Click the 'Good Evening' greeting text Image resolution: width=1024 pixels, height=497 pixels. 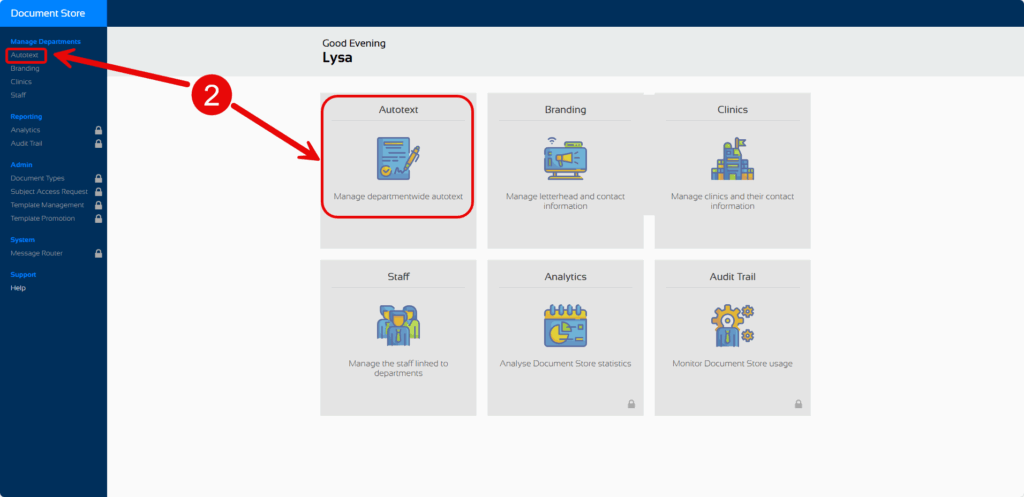pos(354,44)
